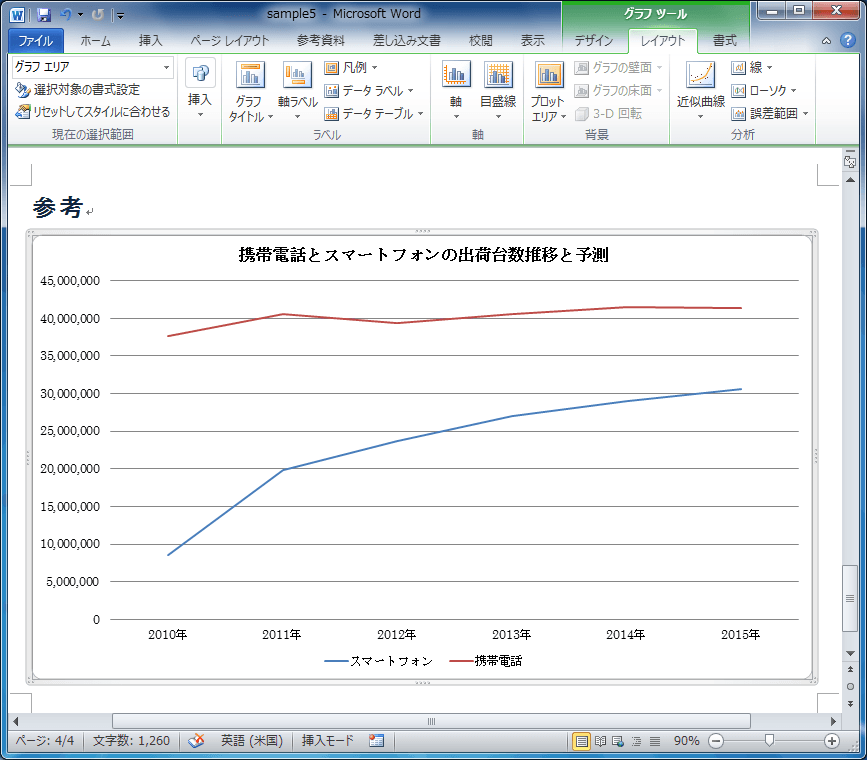Viewport: 867px width, 760px height.
Task: Click the next page double-arrow button
Action: point(850,704)
